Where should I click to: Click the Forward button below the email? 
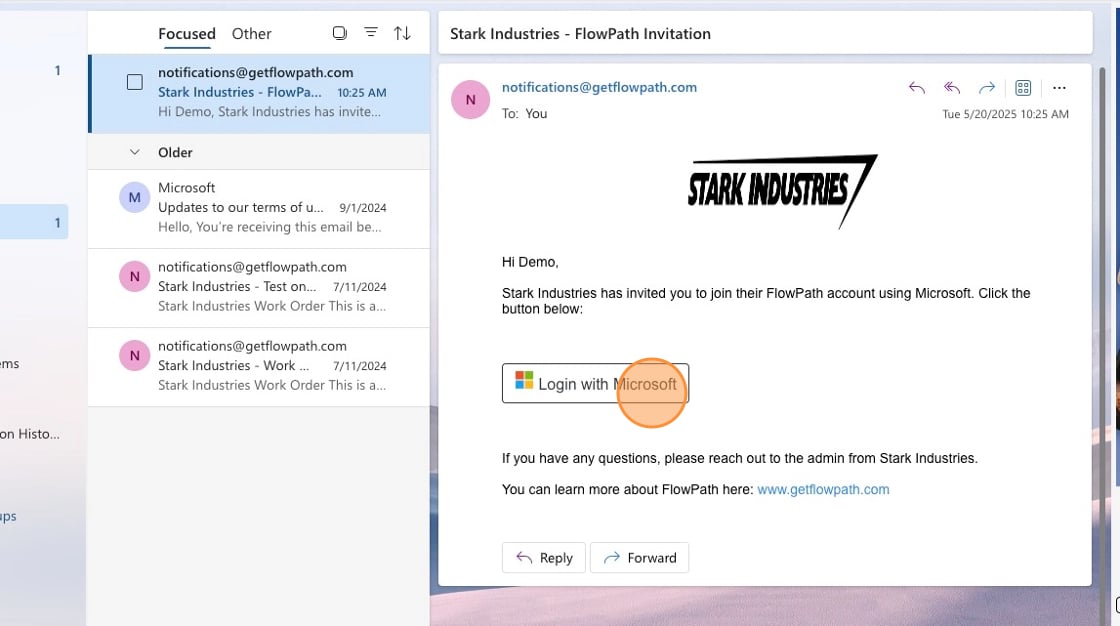[x=639, y=557]
